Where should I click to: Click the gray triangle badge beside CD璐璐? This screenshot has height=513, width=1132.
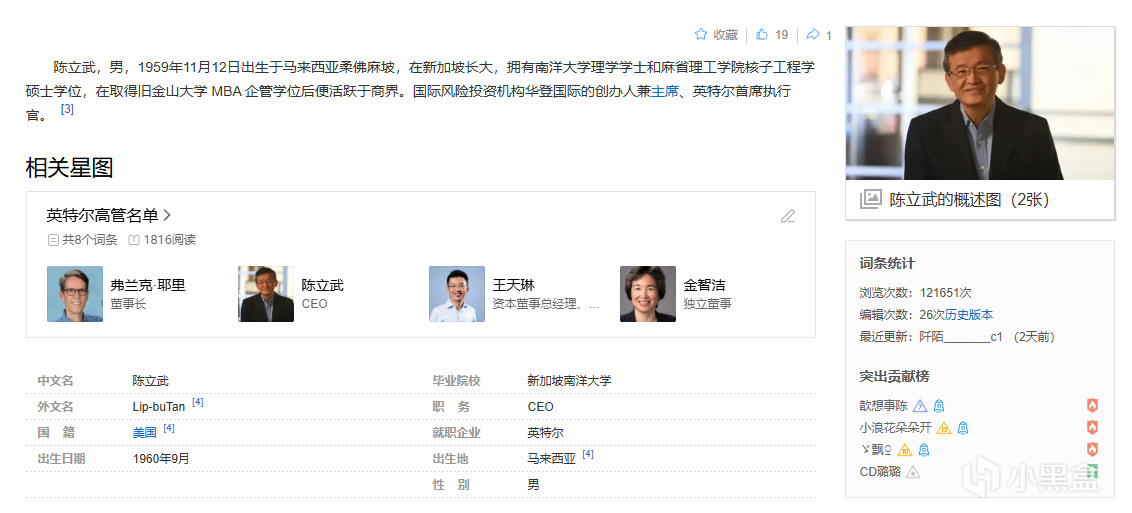[913, 473]
